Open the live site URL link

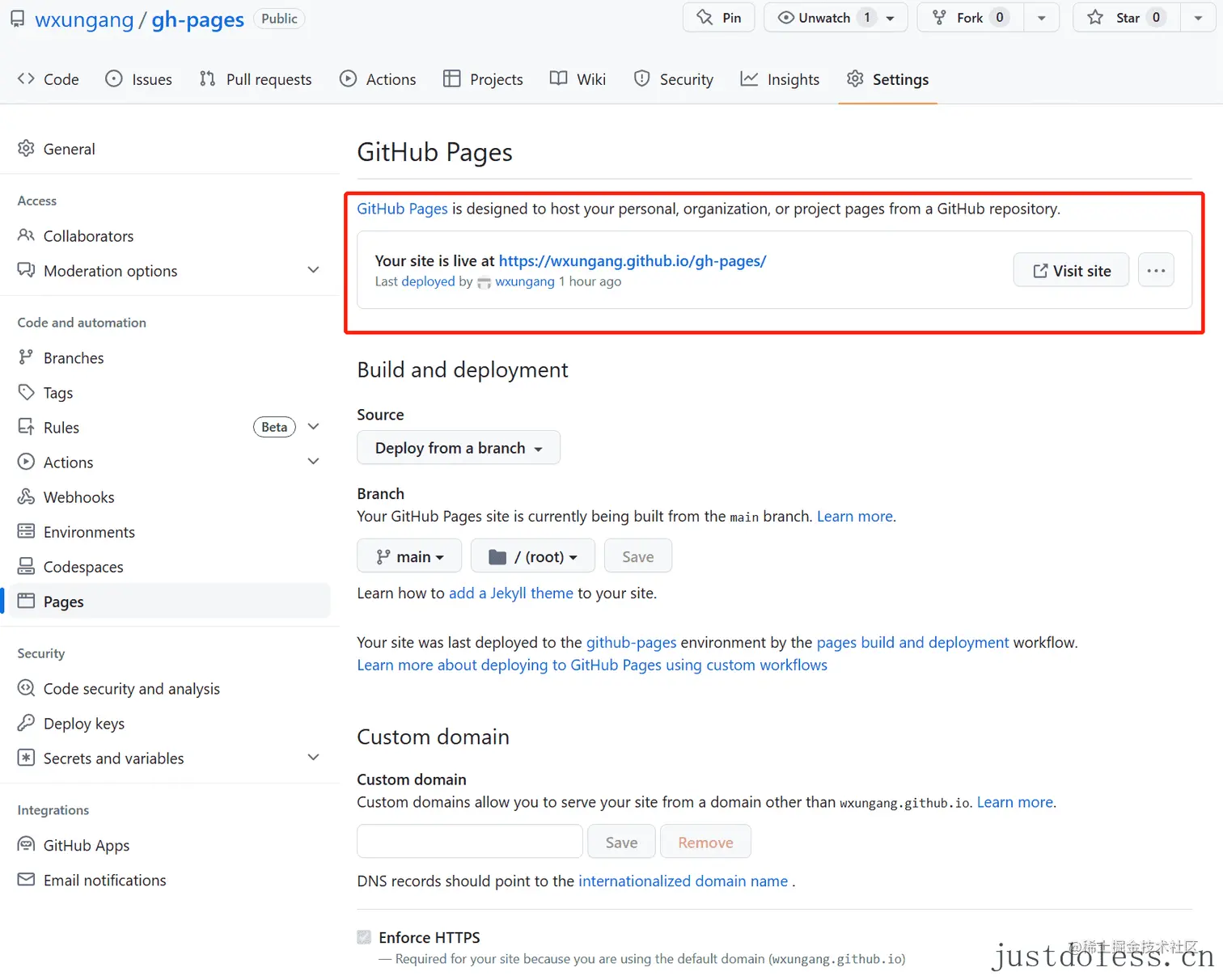pos(633,261)
